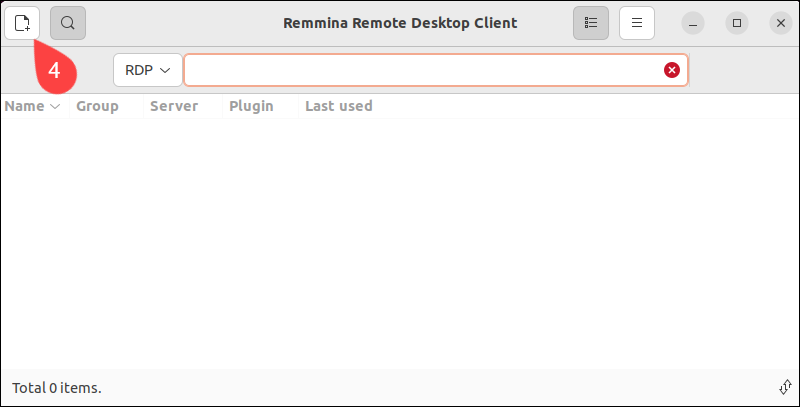Open the hamburger main menu
The image size is (800, 407).
(x=637, y=23)
